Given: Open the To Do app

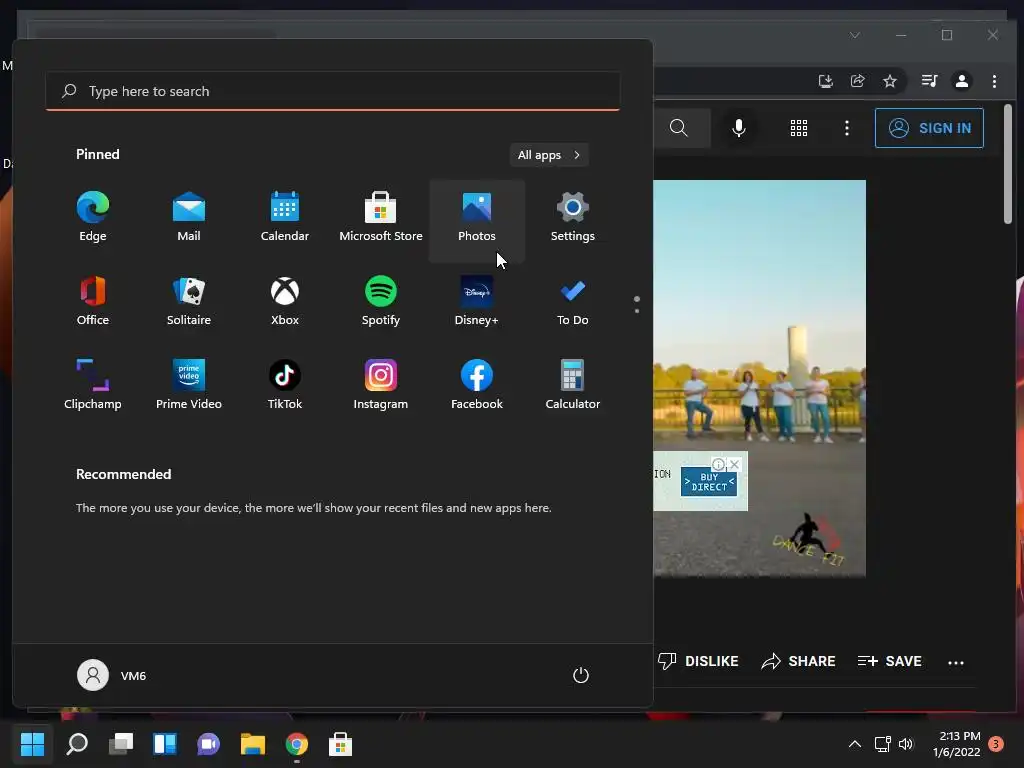Looking at the screenshot, I should point(573,302).
